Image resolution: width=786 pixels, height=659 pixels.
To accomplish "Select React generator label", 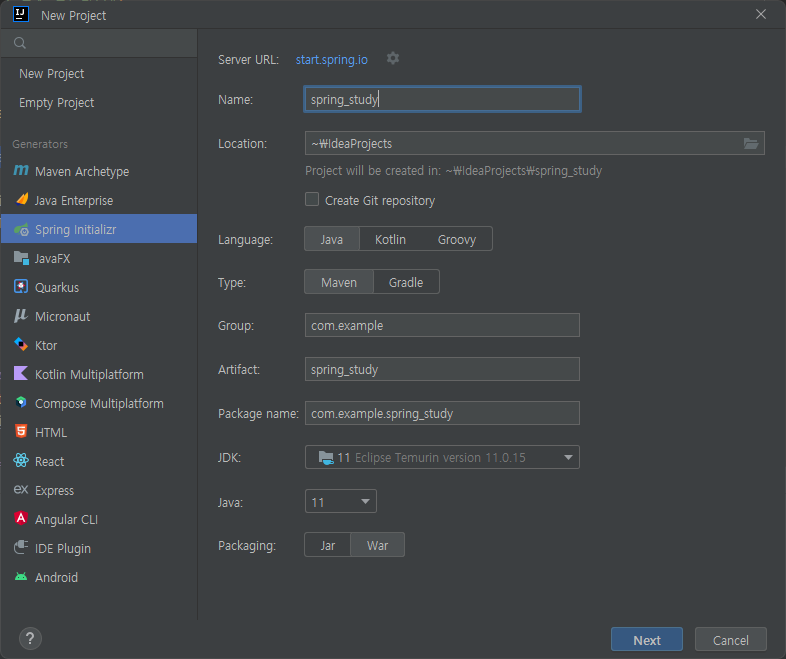I will point(49,461).
